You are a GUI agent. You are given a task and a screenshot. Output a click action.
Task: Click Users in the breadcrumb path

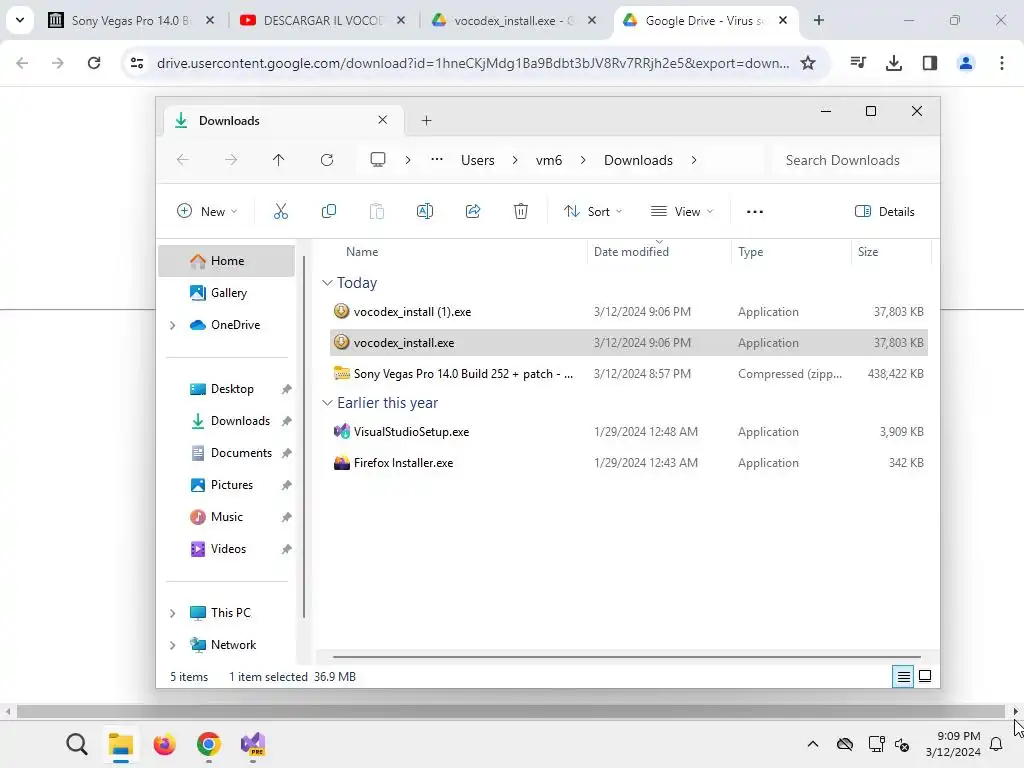point(477,160)
